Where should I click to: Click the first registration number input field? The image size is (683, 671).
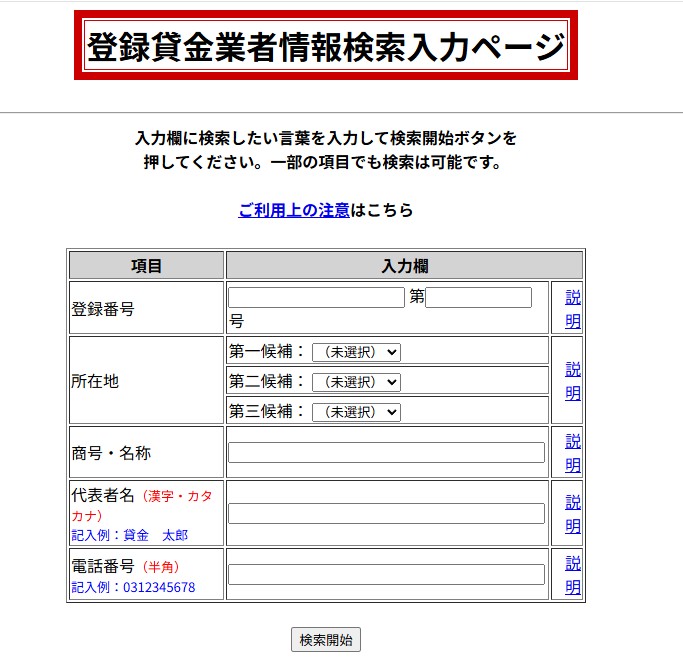click(316, 298)
